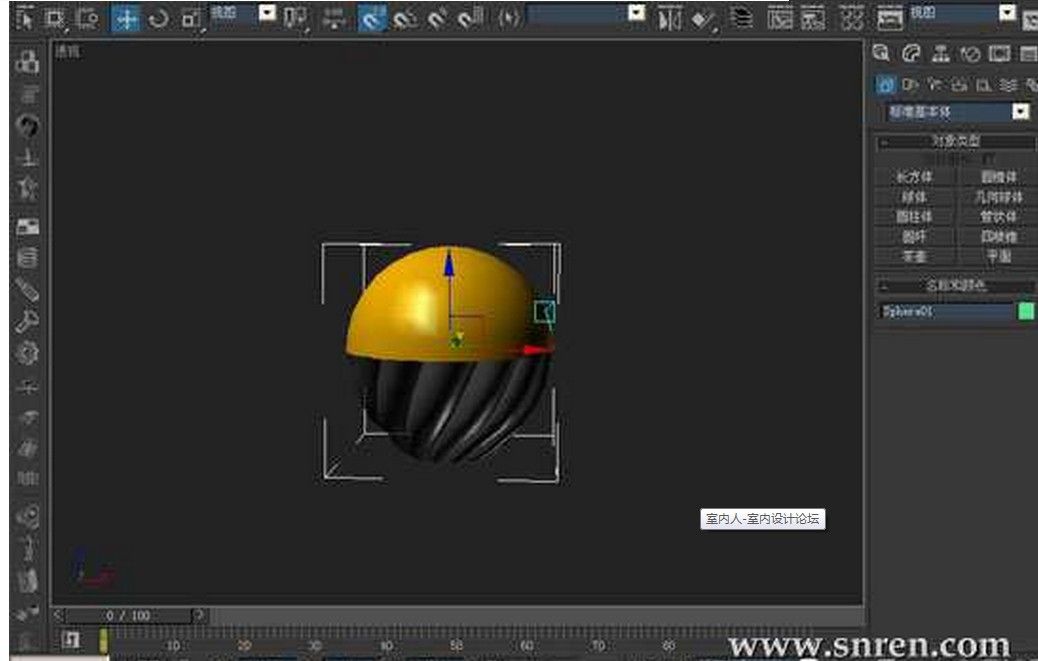
Task: Click the 四棱锥 (Pyramid) button
Action: (x=998, y=236)
